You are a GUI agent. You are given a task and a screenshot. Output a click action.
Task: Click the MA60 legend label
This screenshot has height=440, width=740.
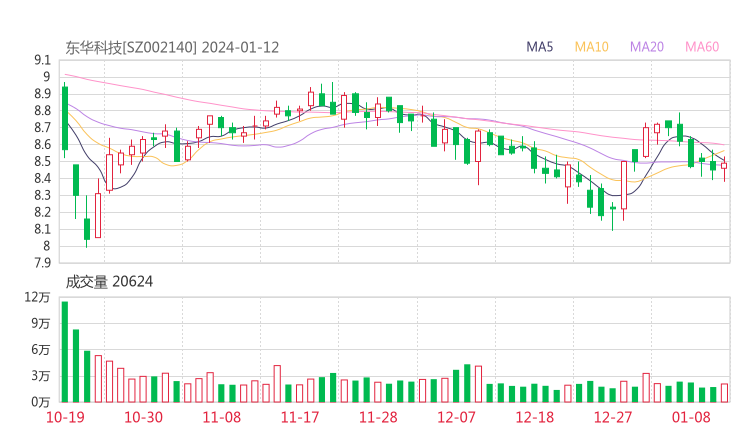click(x=702, y=47)
